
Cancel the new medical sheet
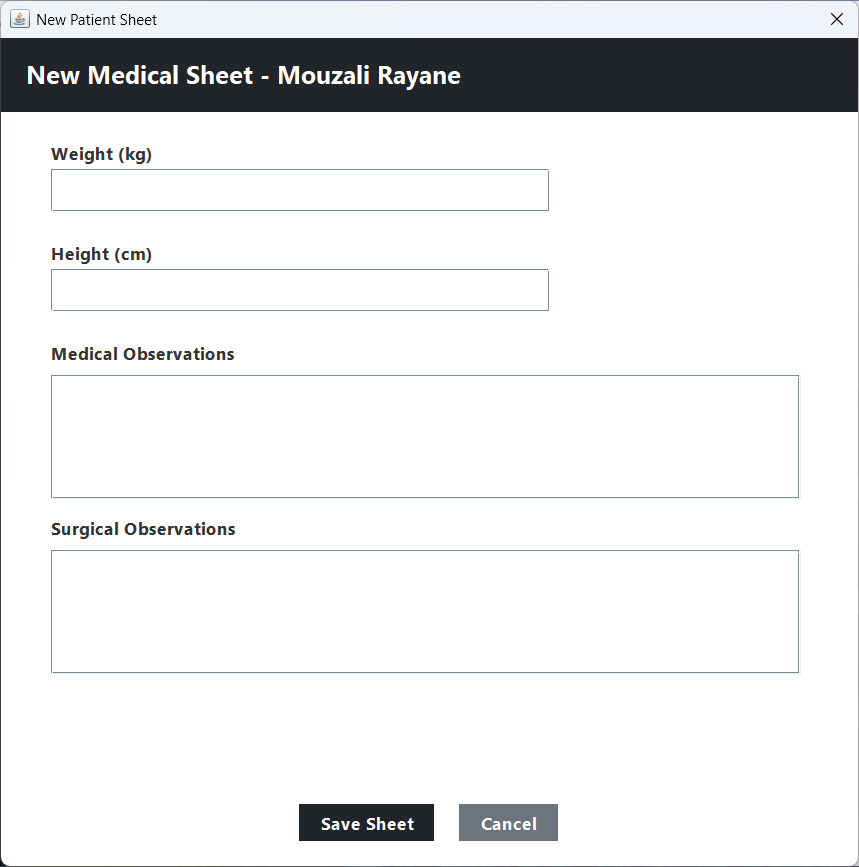tap(508, 823)
